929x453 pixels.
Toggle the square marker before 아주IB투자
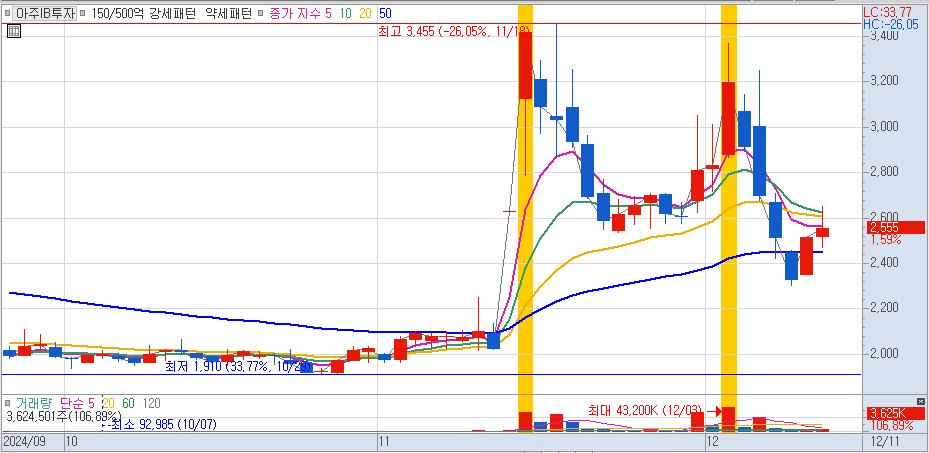pyautogui.click(x=6, y=13)
